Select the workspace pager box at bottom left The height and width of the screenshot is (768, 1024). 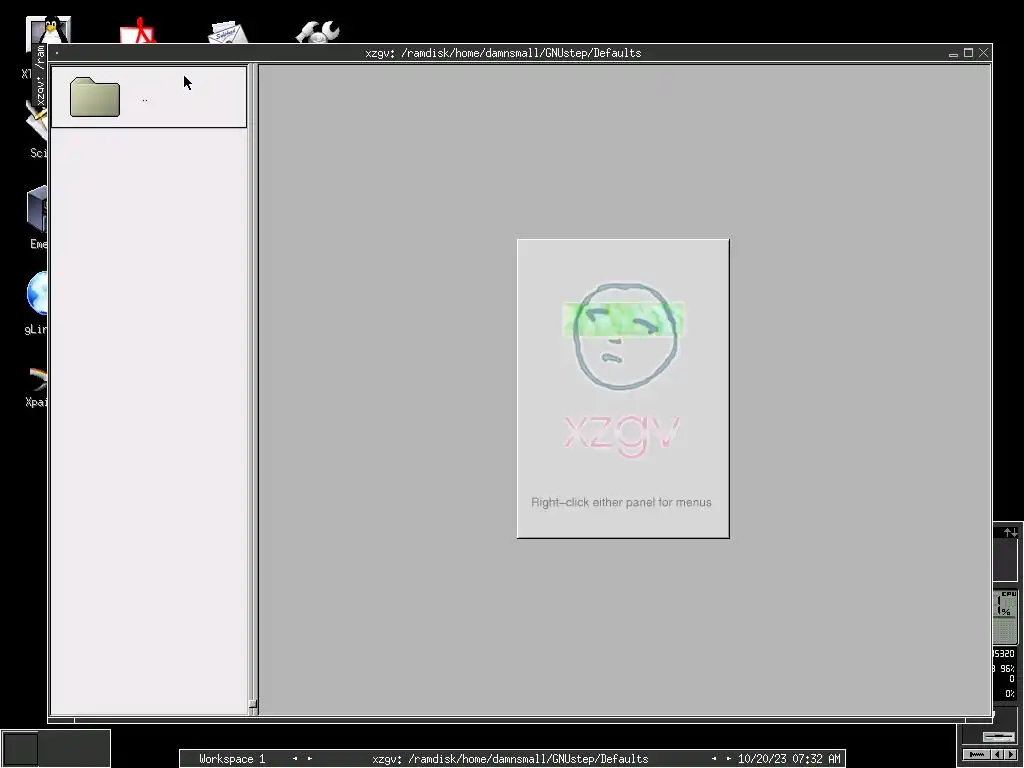click(21, 749)
